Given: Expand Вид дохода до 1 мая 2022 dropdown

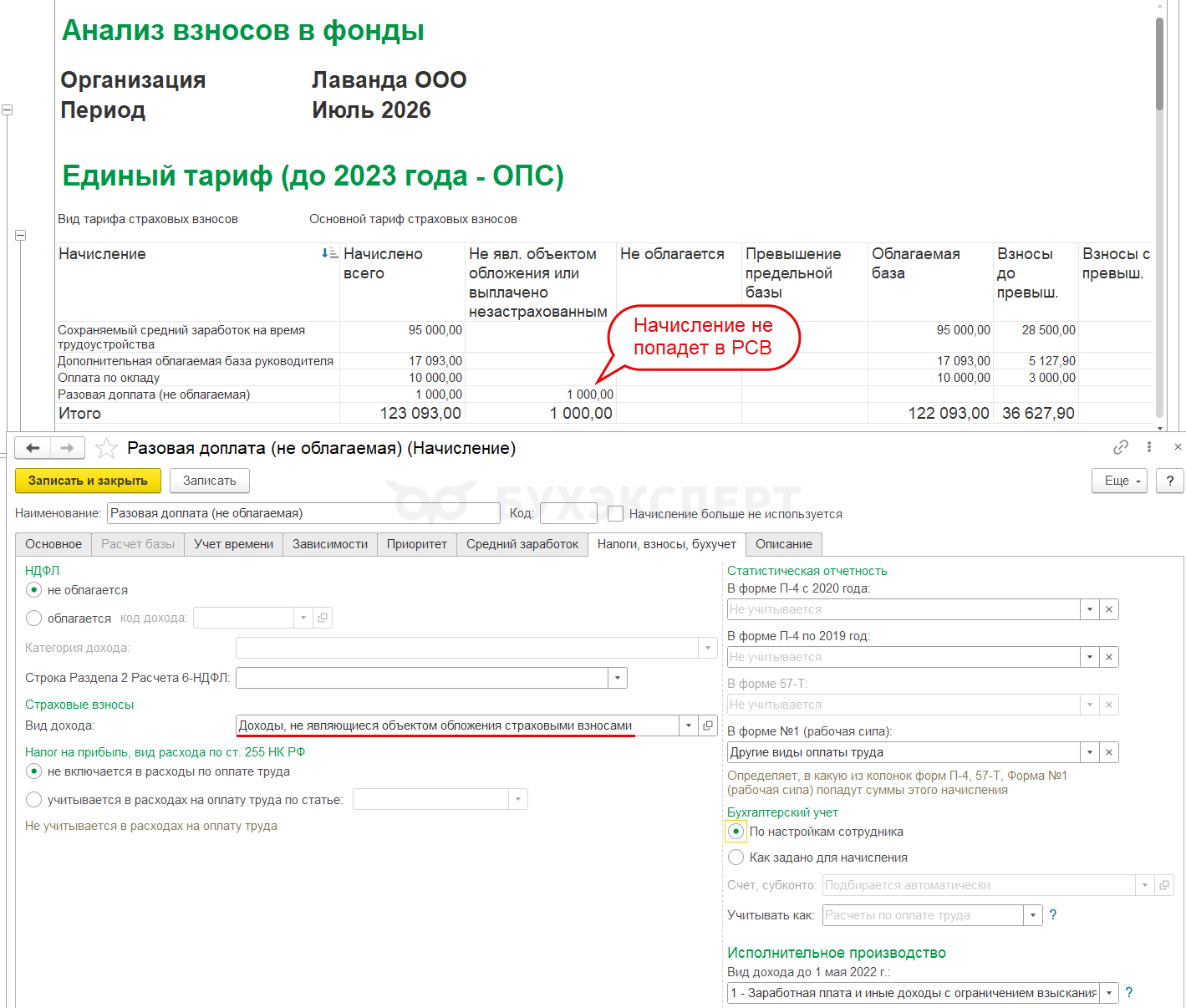Looking at the screenshot, I should click(1109, 993).
